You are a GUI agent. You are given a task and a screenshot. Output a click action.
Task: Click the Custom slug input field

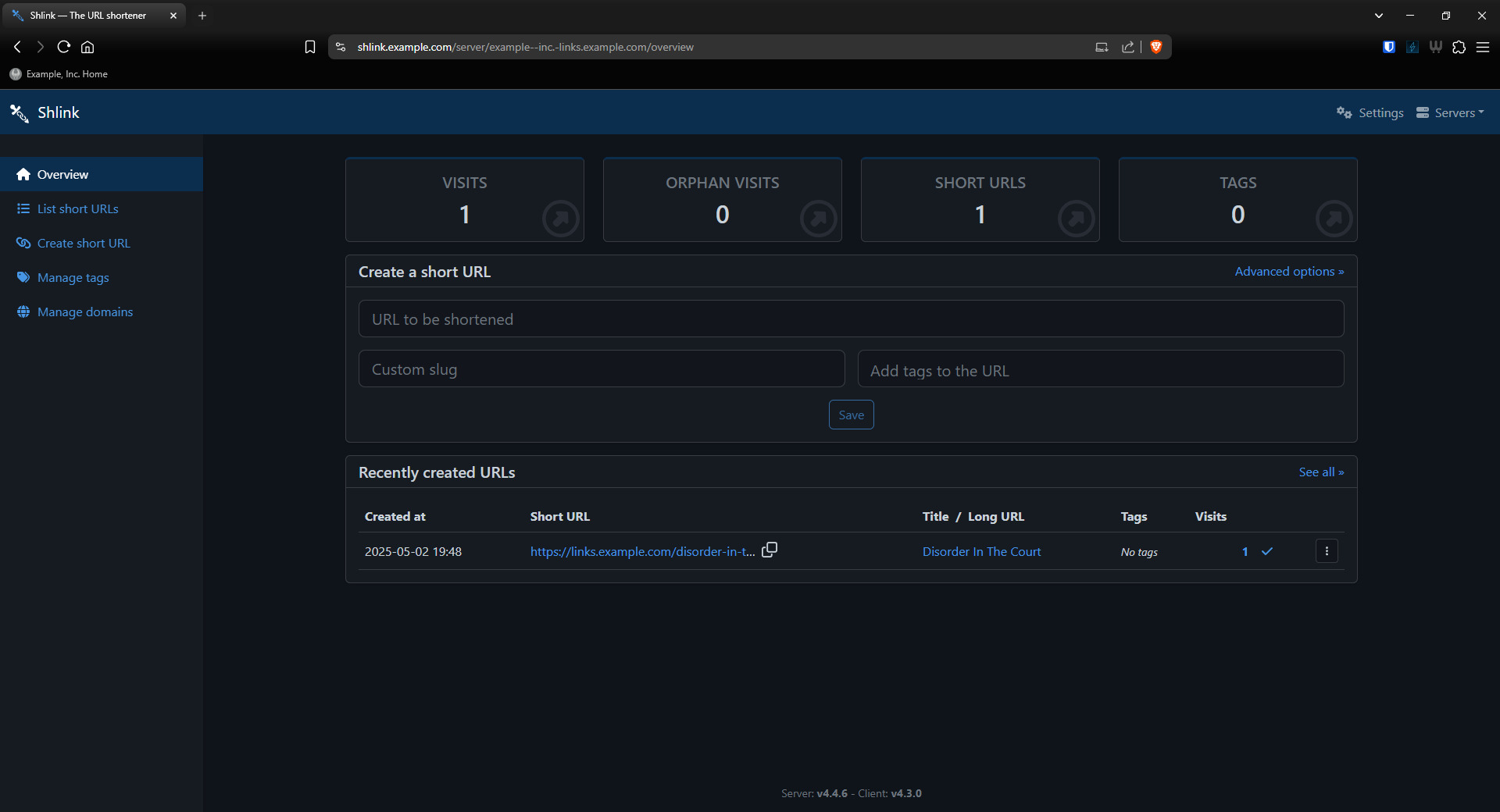pyautogui.click(x=601, y=369)
